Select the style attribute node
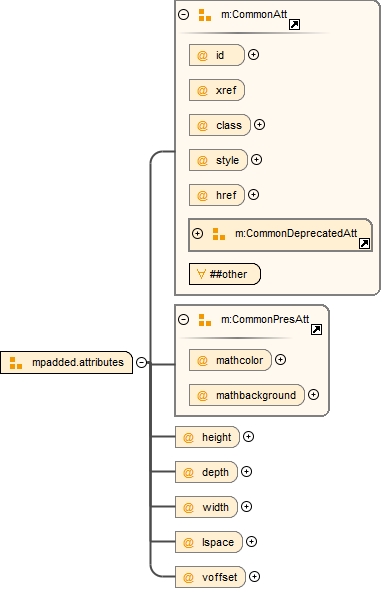 (x=218, y=160)
